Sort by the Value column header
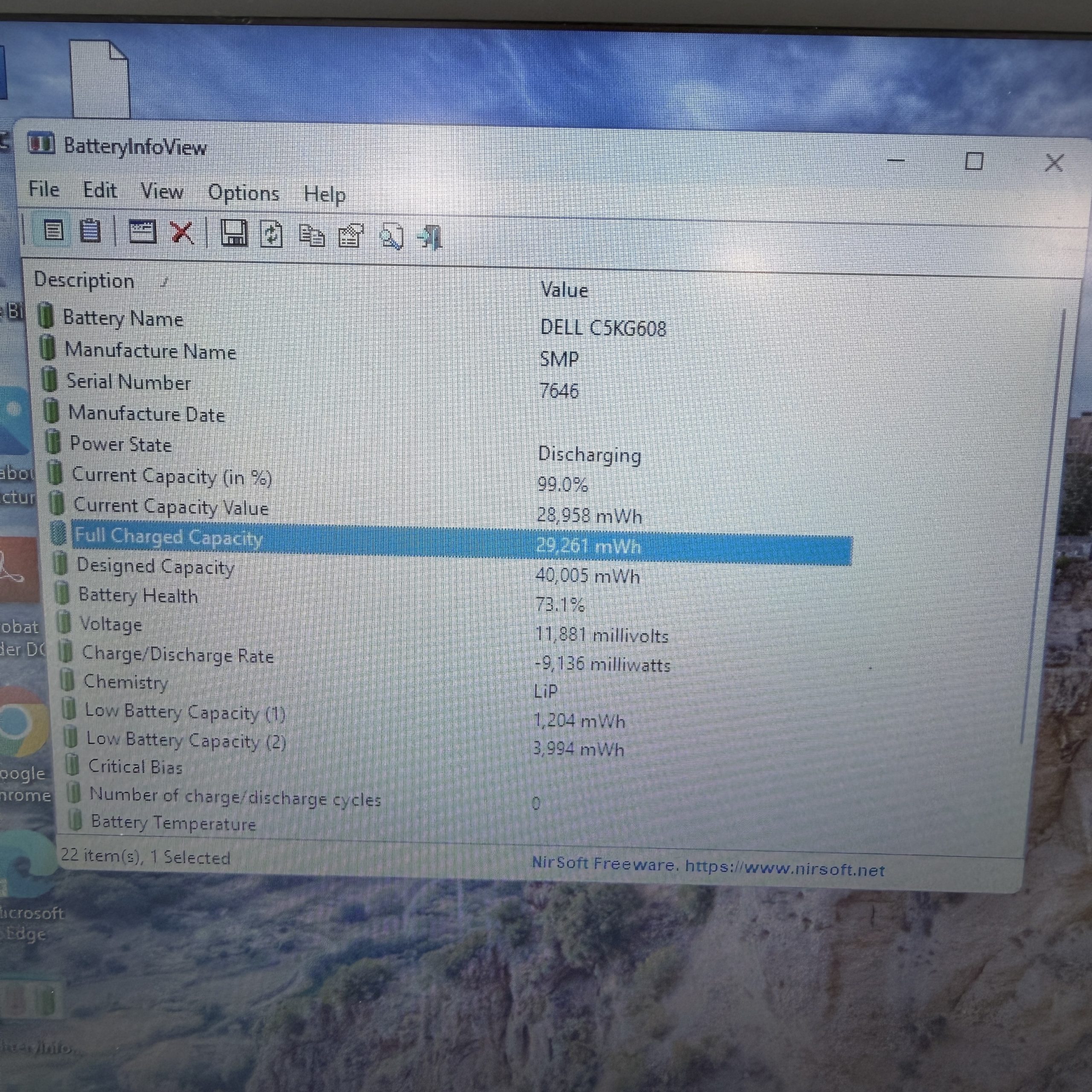Screen dimensions: 1092x1092 pos(564,290)
